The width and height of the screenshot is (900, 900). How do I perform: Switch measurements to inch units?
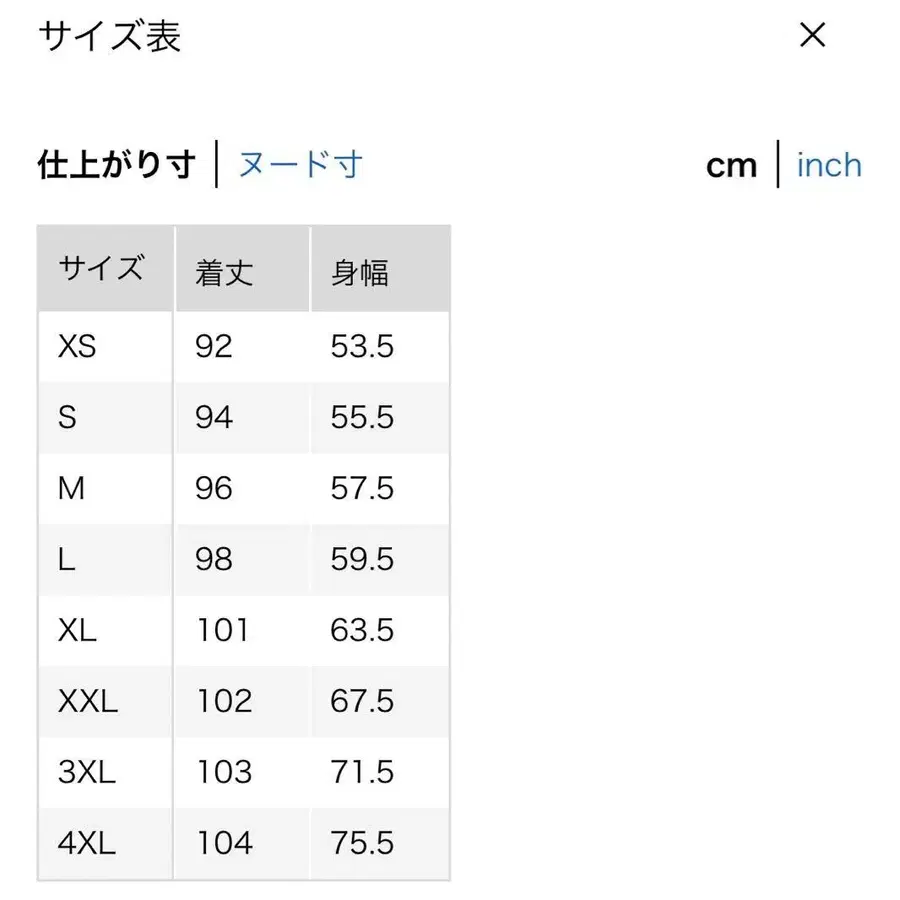point(828,164)
